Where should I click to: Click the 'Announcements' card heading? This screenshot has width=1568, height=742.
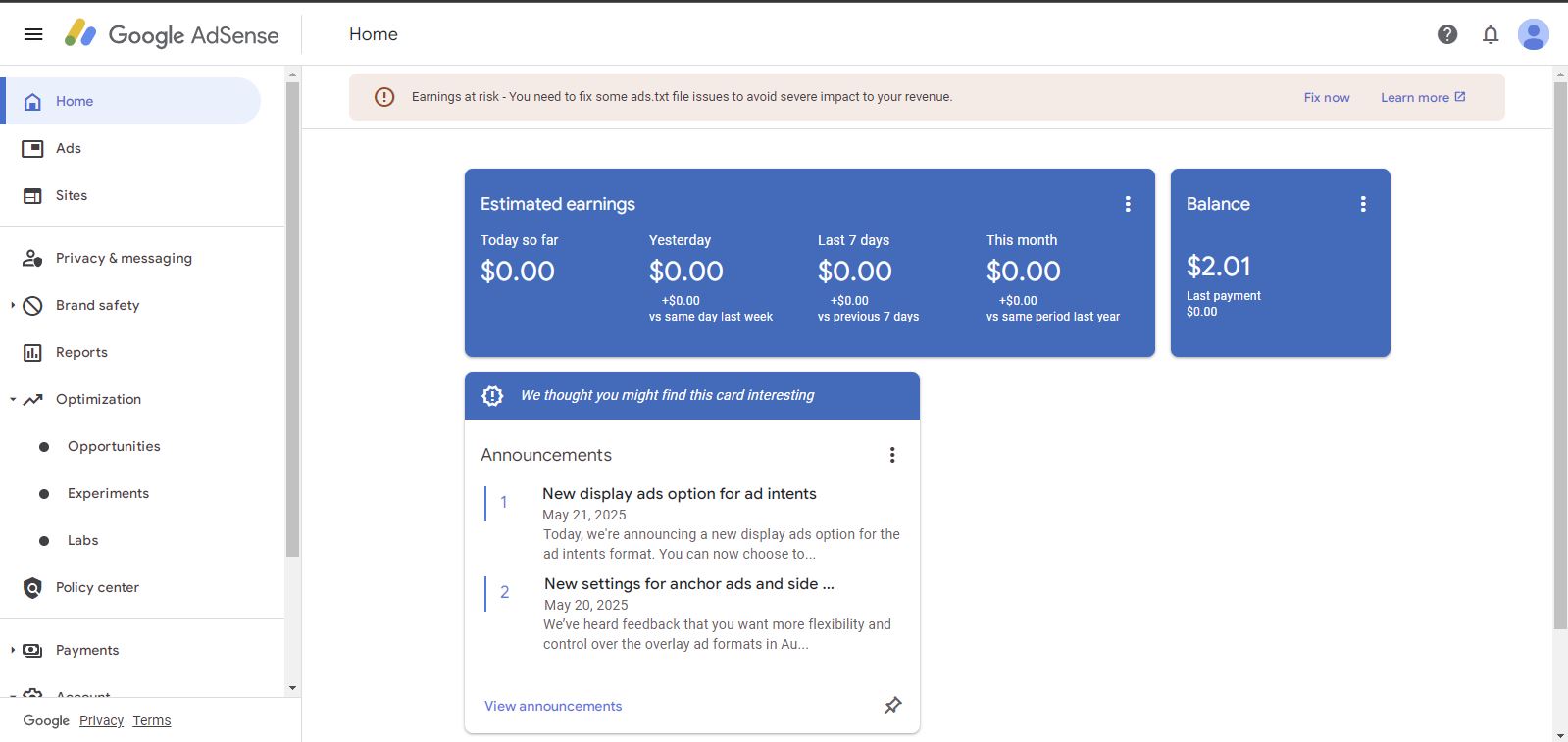click(x=546, y=455)
